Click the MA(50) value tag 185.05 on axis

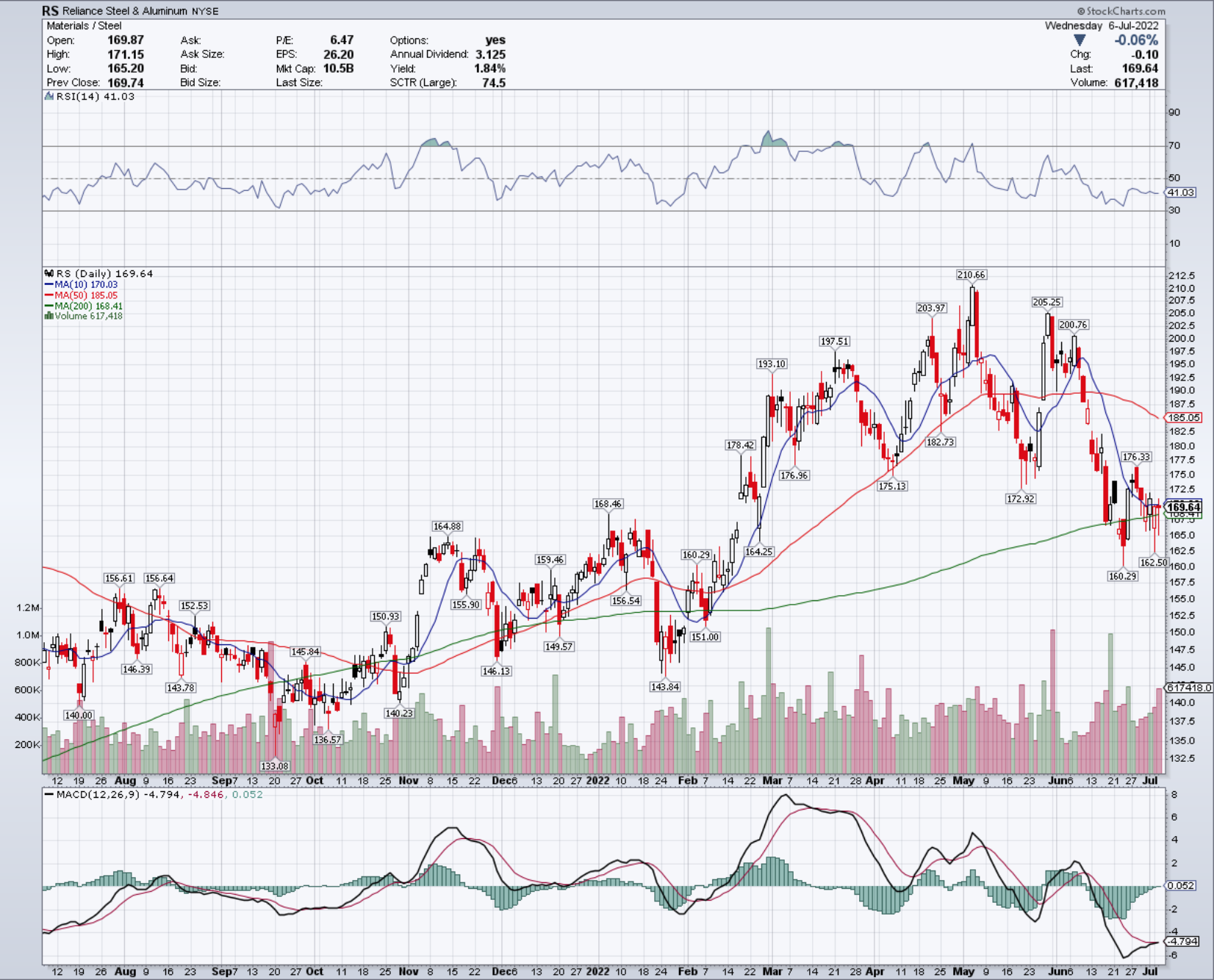pos(1184,417)
